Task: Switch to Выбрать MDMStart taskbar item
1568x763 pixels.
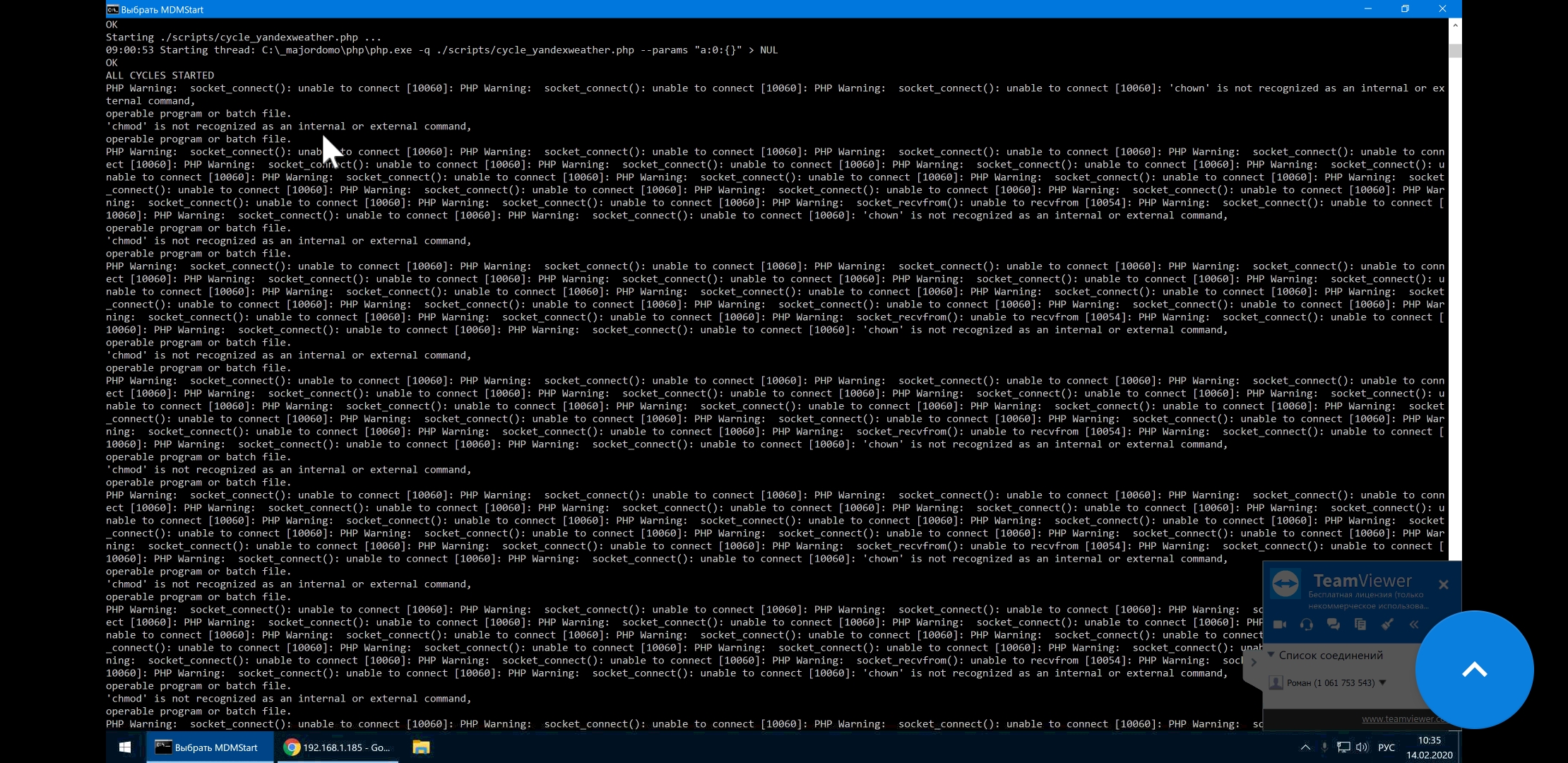Action: (x=210, y=747)
